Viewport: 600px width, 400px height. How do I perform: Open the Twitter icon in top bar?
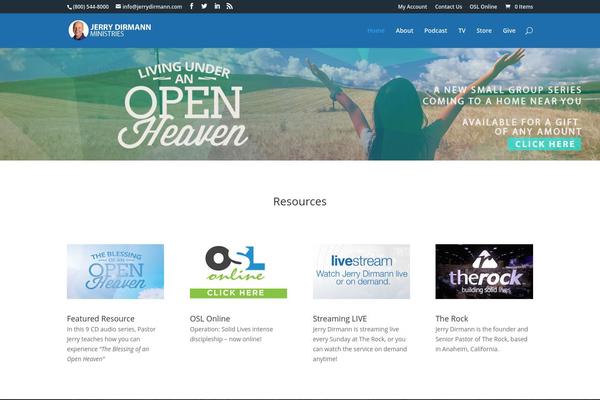pyautogui.click(x=204, y=6)
